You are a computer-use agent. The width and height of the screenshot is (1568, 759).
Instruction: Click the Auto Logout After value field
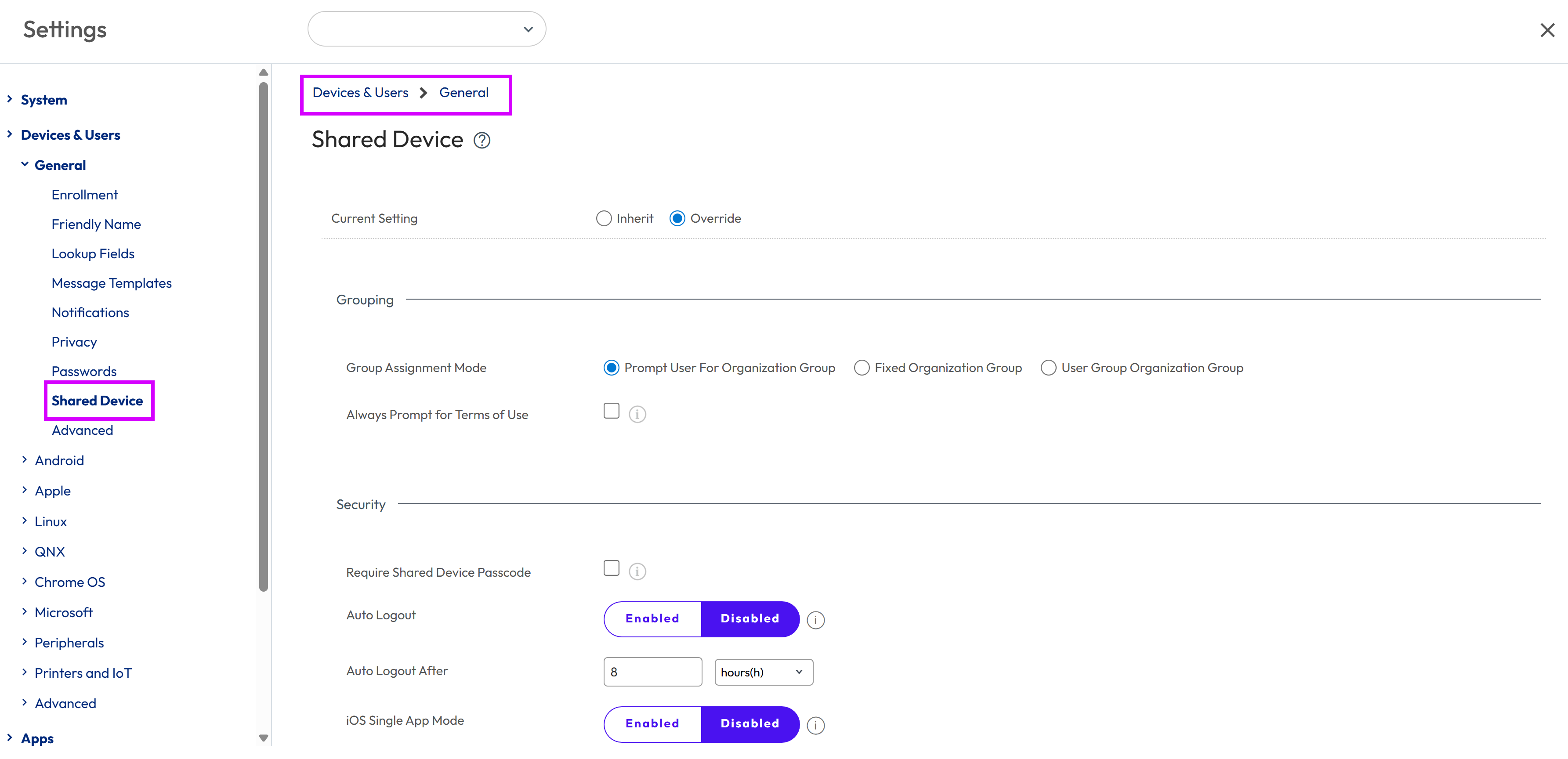[x=652, y=672]
